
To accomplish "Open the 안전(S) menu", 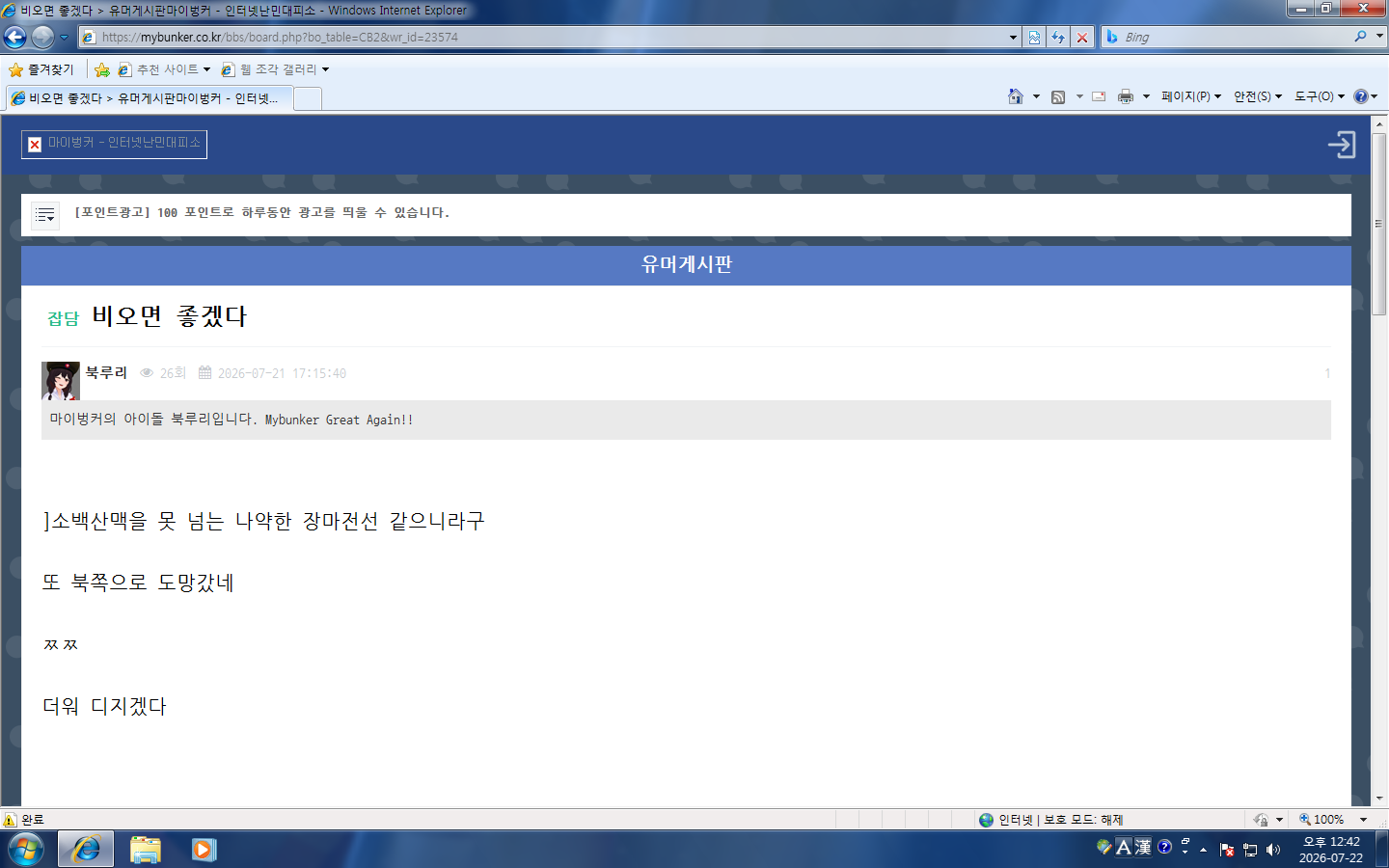I will point(1258,96).
